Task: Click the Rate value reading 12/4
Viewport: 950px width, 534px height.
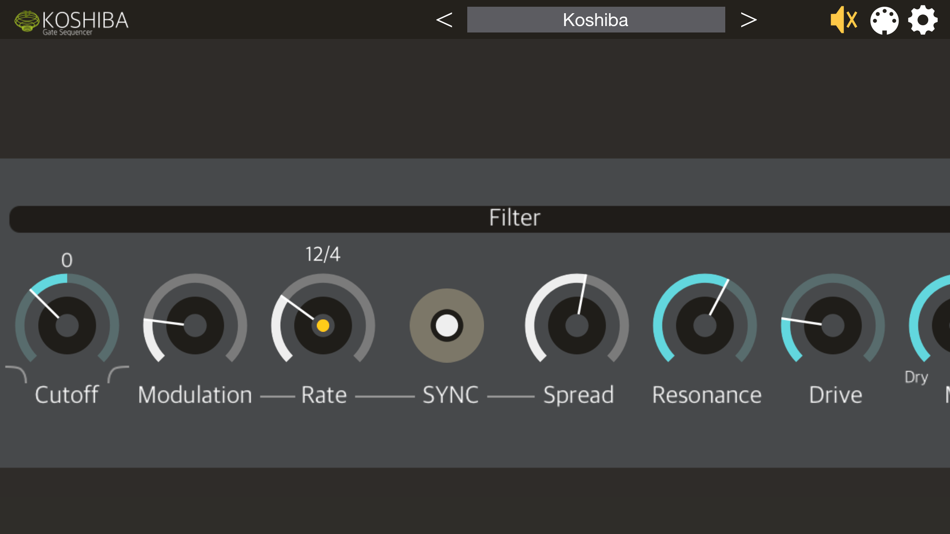Action: pyautogui.click(x=323, y=255)
